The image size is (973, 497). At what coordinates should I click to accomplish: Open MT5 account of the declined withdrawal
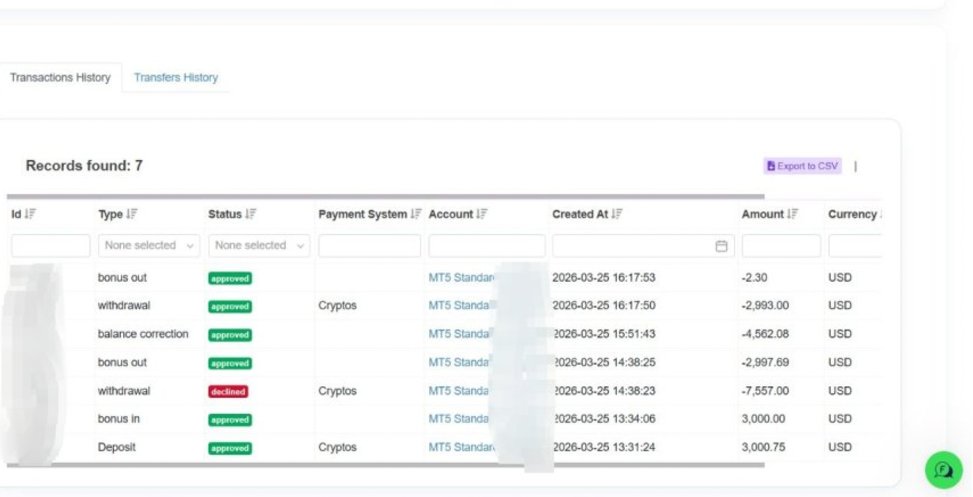pyautogui.click(x=459, y=391)
